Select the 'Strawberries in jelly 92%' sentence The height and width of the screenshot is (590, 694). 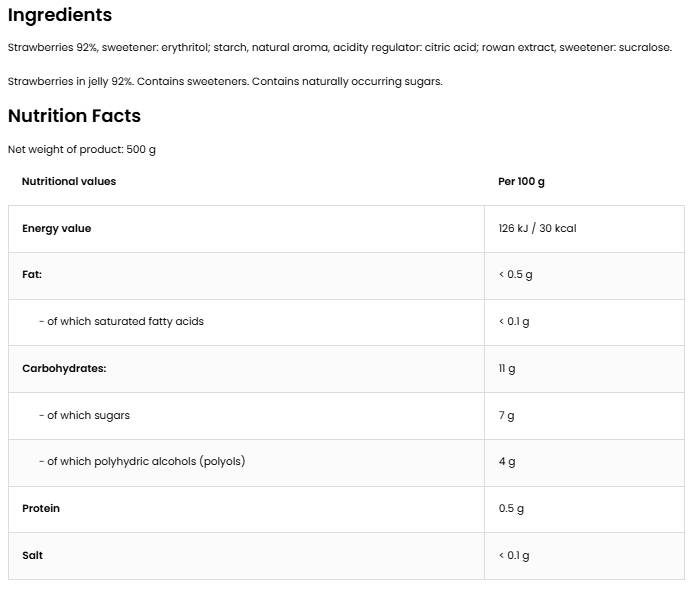225,81
